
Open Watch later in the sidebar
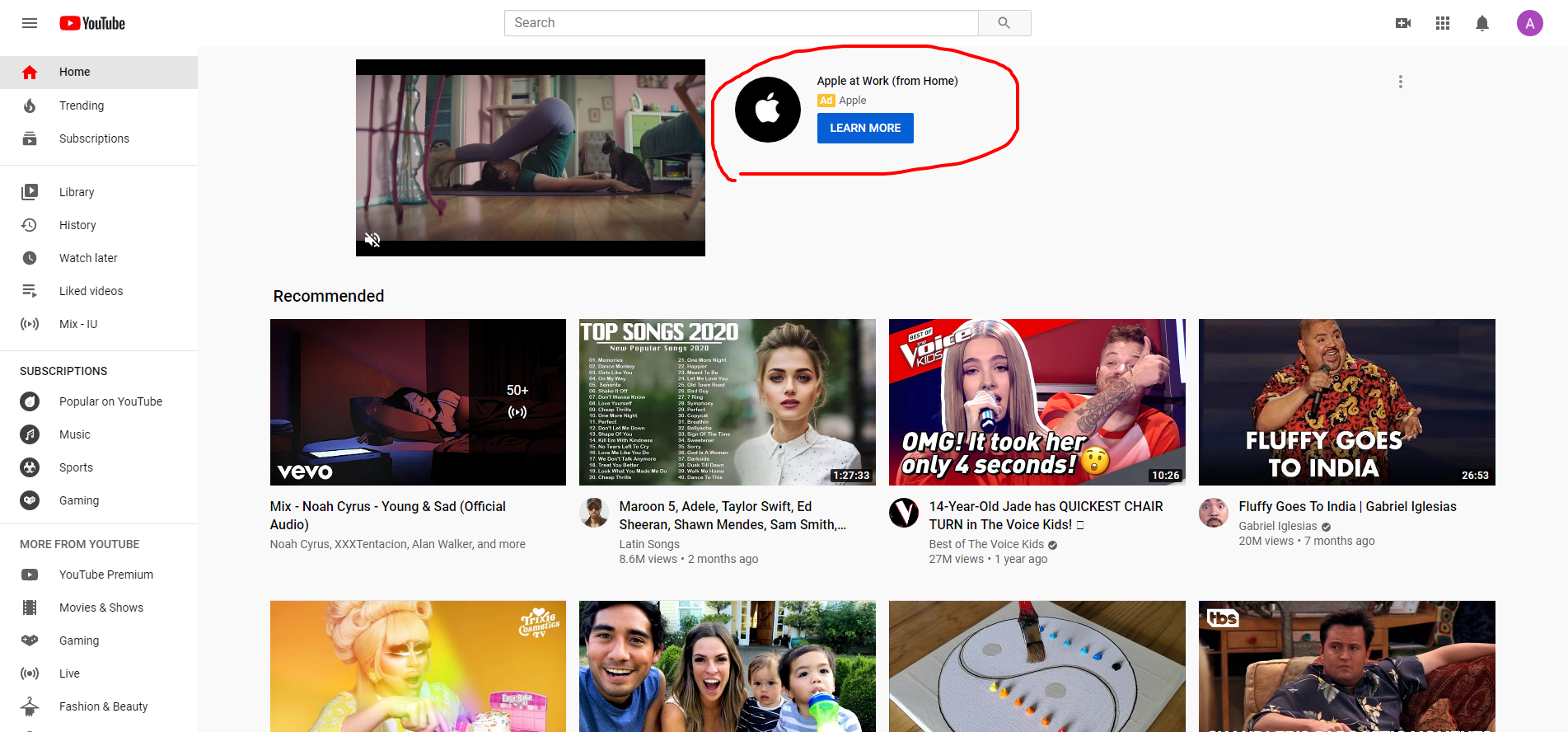[88, 258]
